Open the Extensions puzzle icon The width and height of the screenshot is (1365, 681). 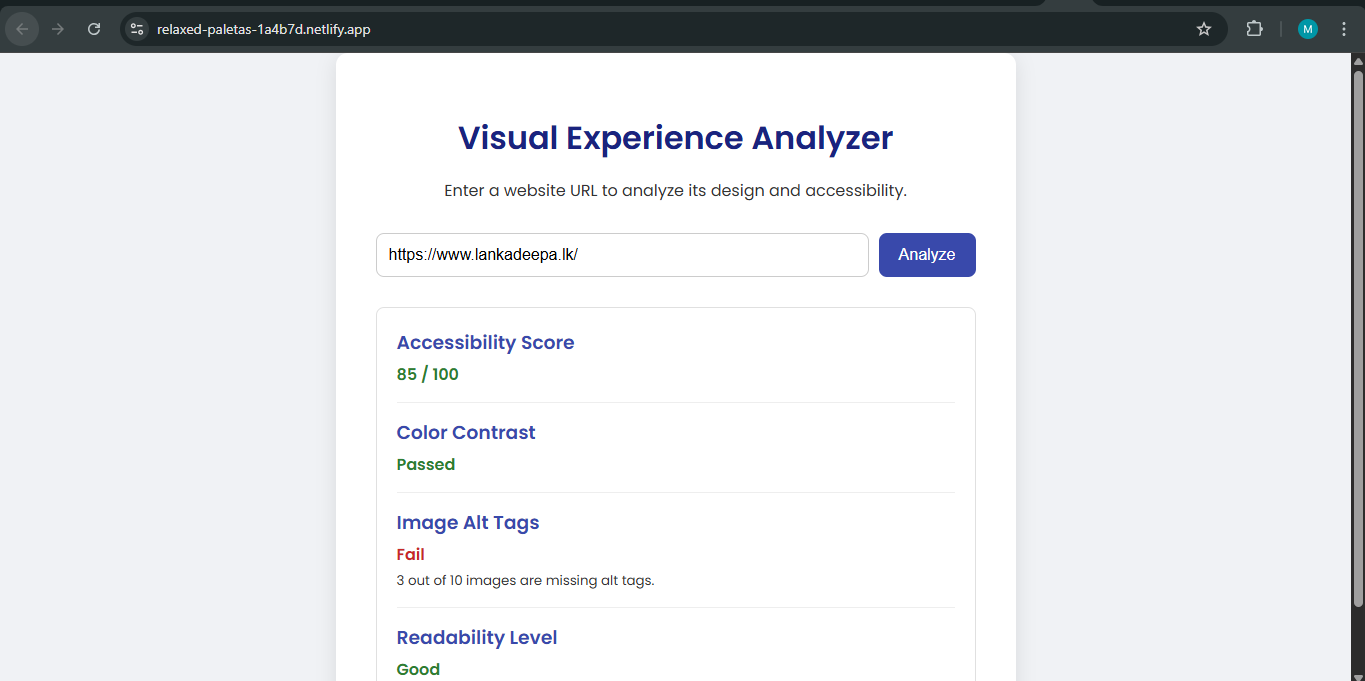(1254, 29)
